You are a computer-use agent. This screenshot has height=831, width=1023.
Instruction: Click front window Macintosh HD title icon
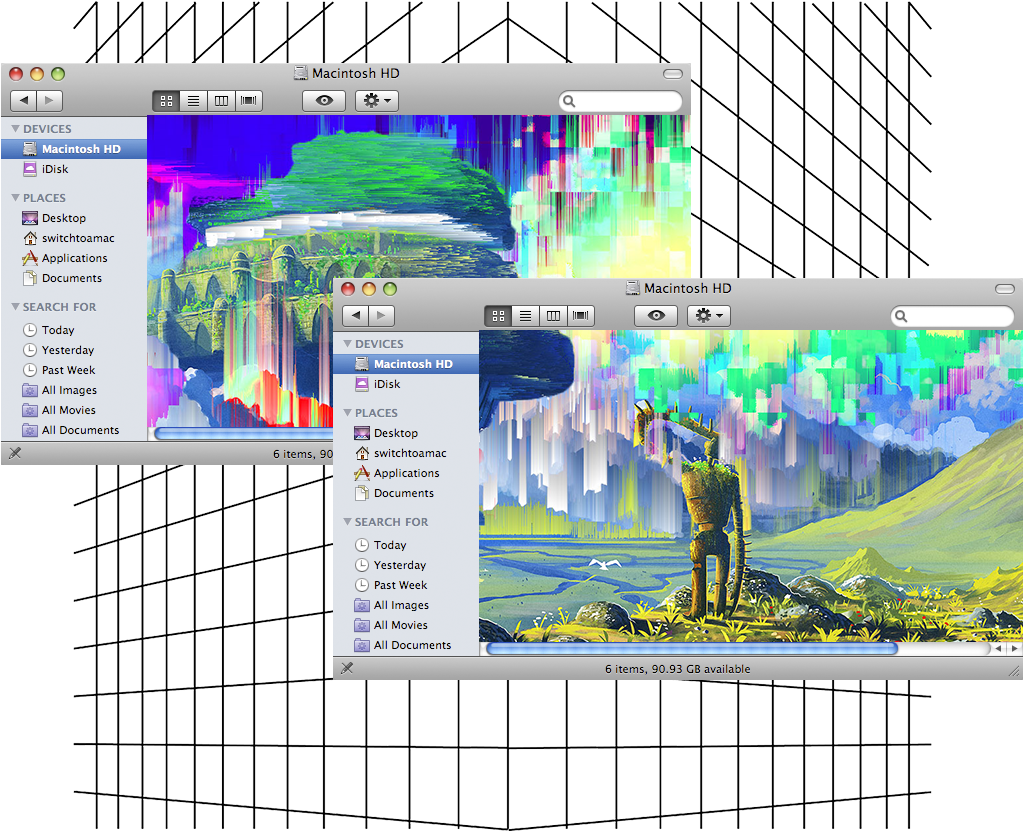point(632,288)
